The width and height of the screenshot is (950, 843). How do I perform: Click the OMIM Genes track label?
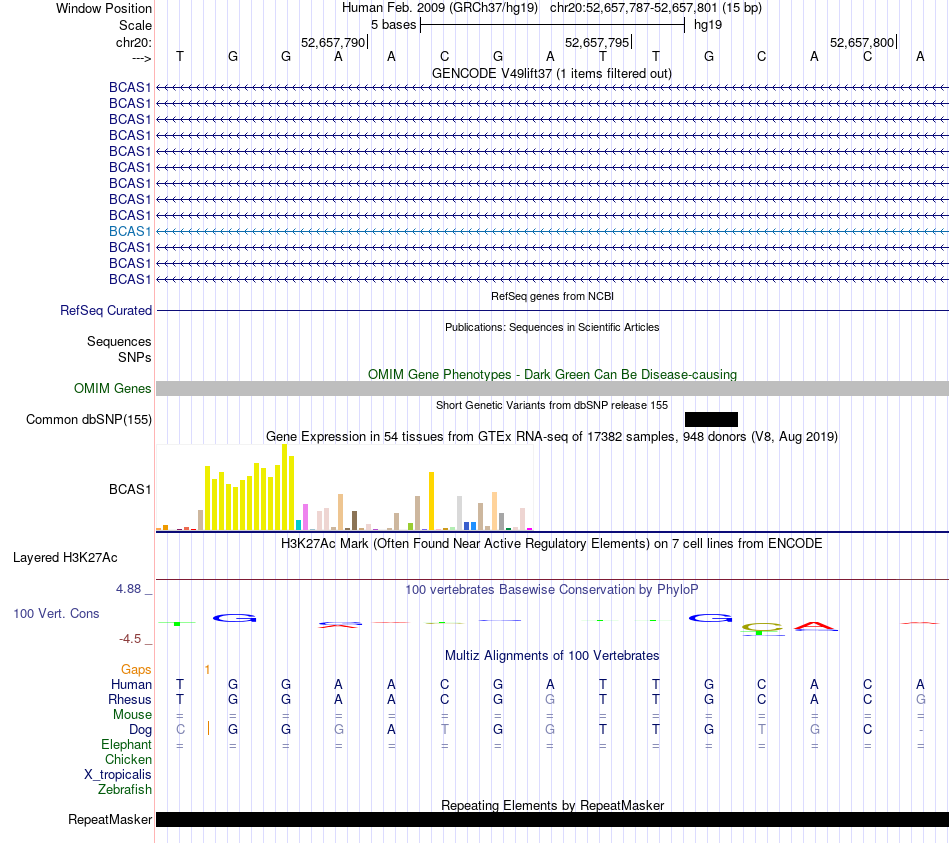click(x=112, y=388)
